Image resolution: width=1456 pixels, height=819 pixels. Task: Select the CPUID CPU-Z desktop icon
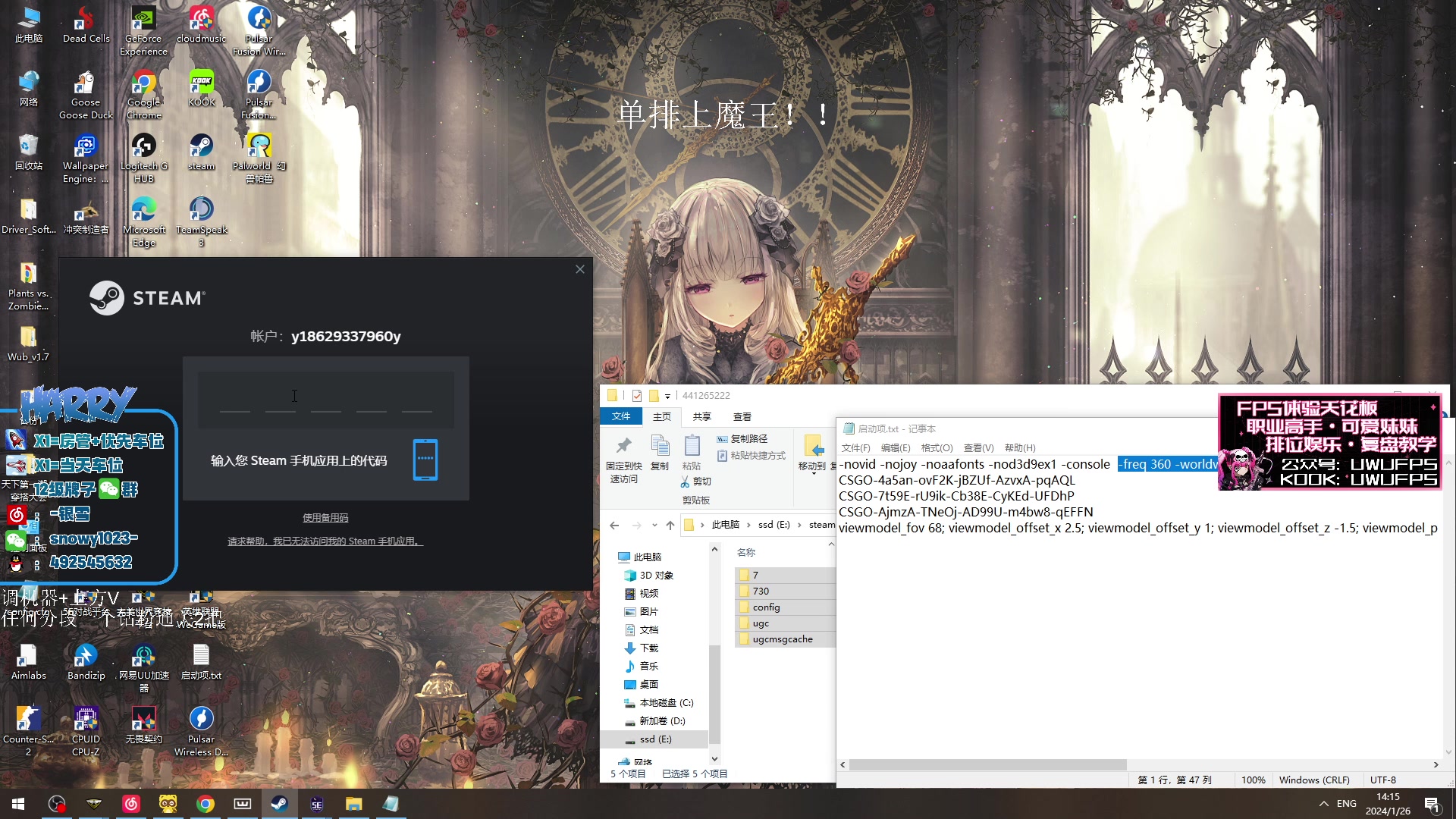tap(86, 732)
